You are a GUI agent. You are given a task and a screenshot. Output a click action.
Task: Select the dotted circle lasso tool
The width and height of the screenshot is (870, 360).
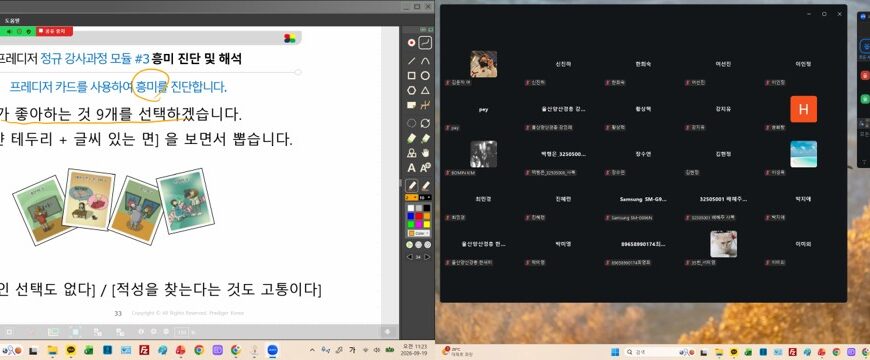tap(412, 123)
